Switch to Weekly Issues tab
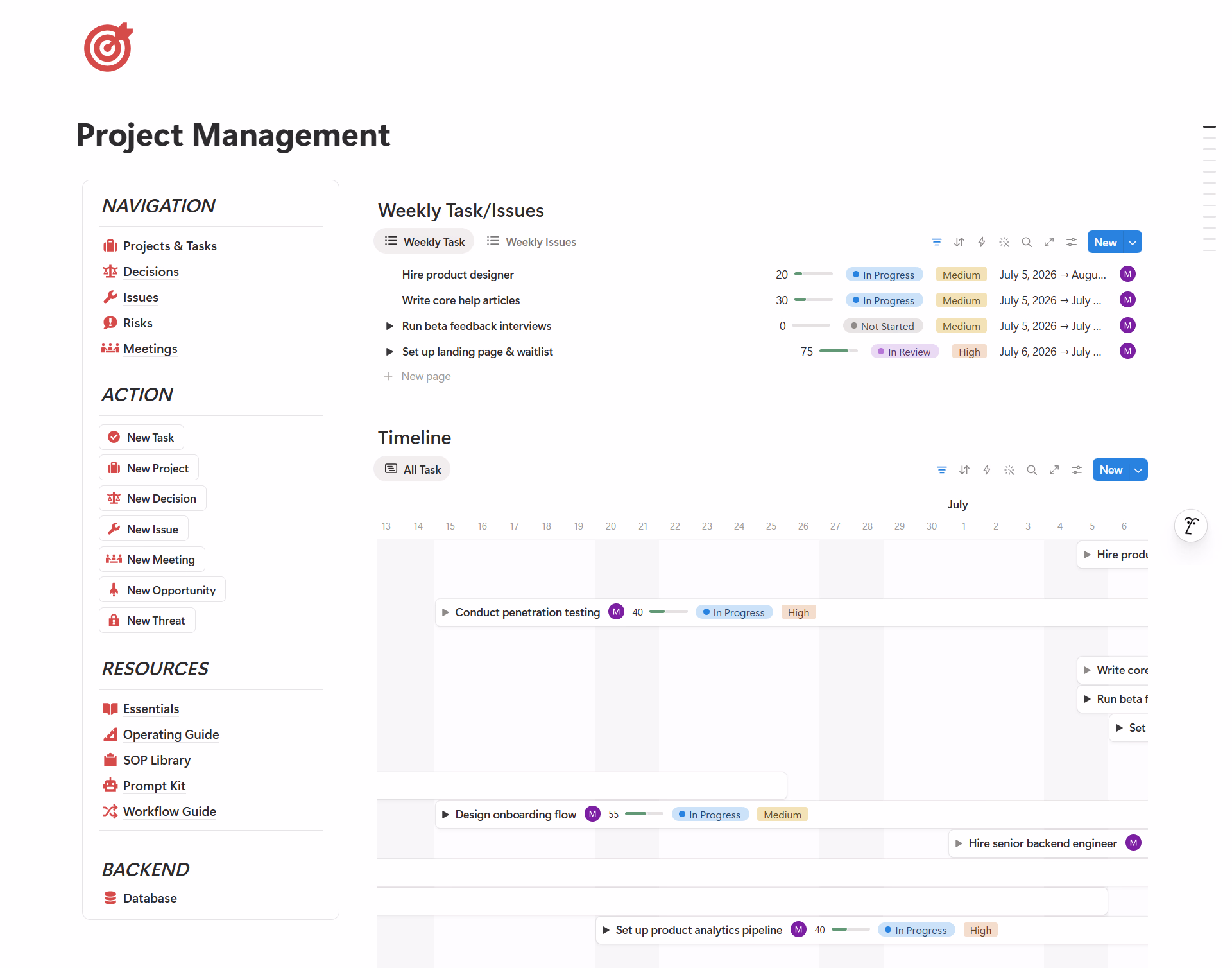 pyautogui.click(x=531, y=241)
